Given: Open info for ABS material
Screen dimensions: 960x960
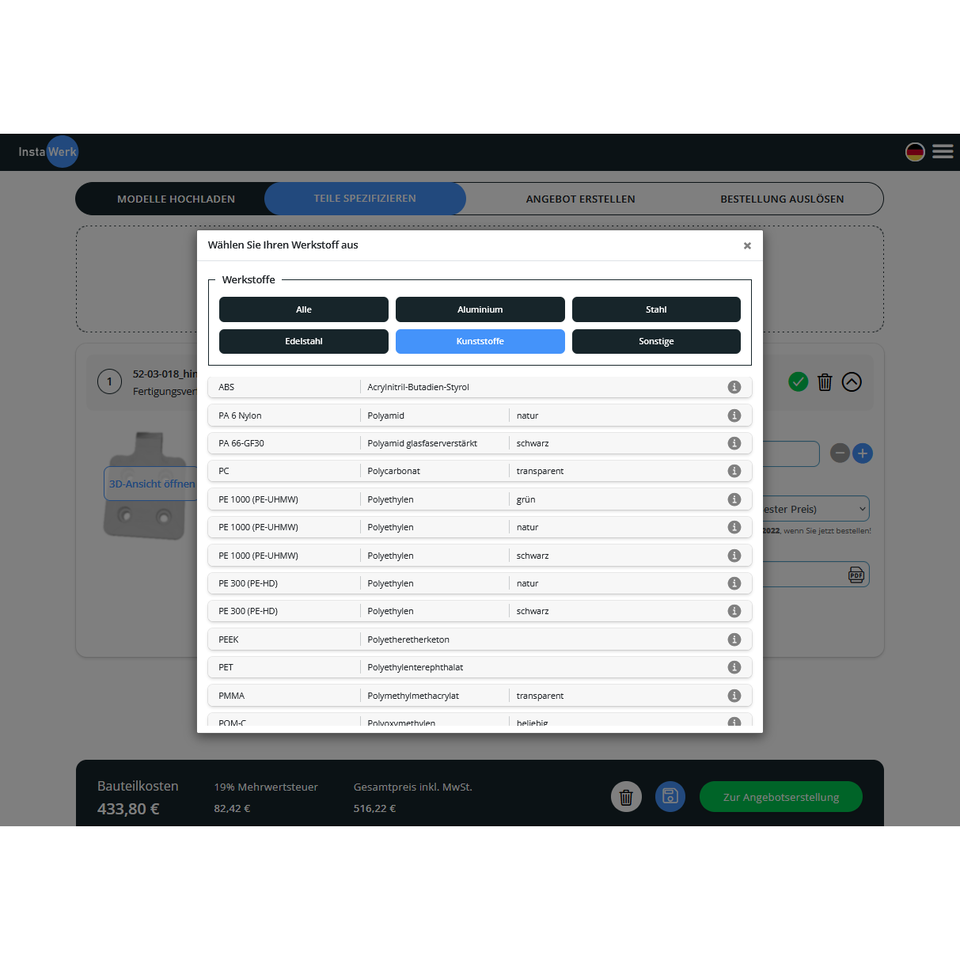Looking at the screenshot, I should tap(734, 387).
